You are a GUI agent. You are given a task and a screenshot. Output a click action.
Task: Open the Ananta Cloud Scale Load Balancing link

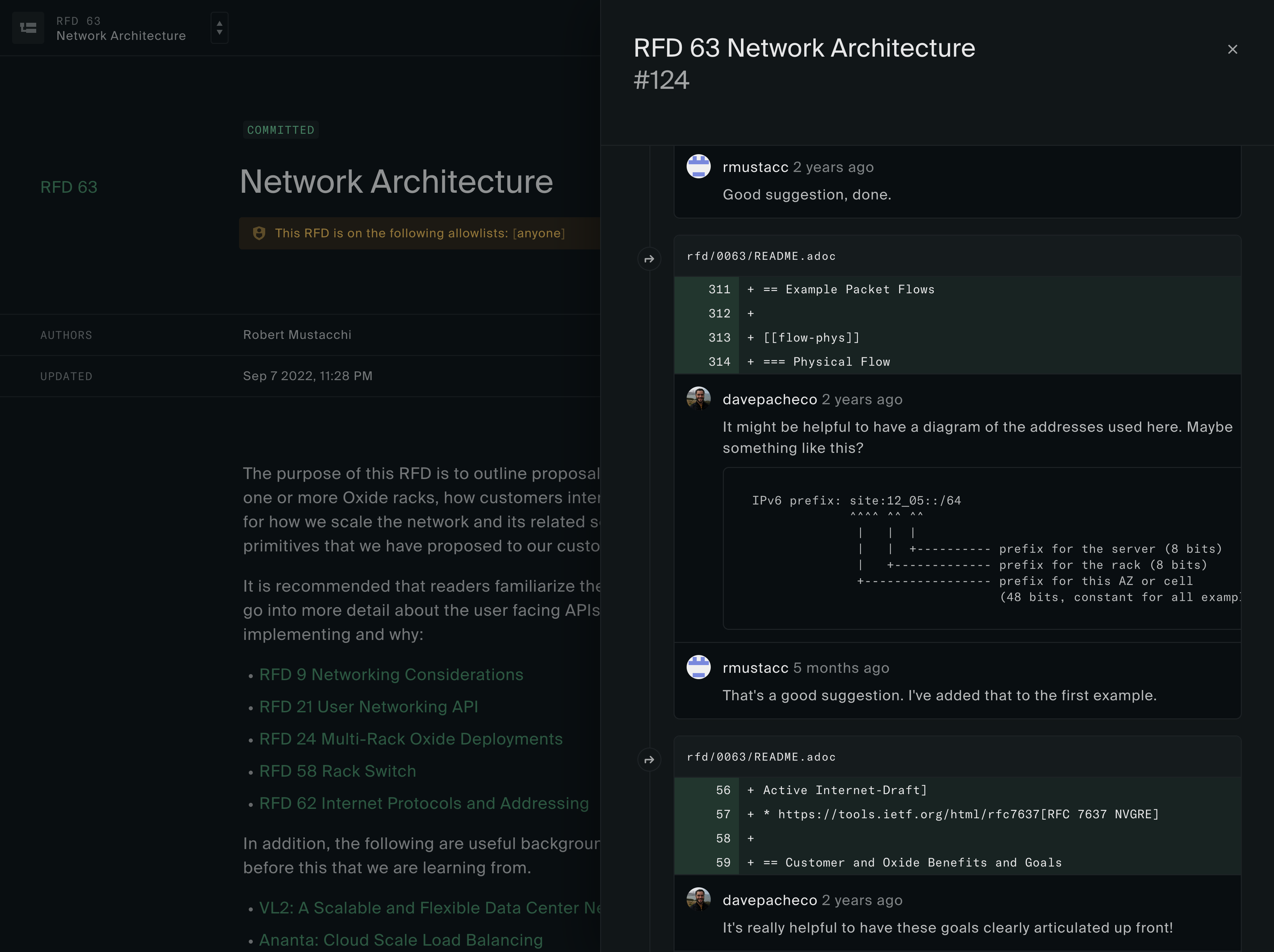(x=401, y=939)
